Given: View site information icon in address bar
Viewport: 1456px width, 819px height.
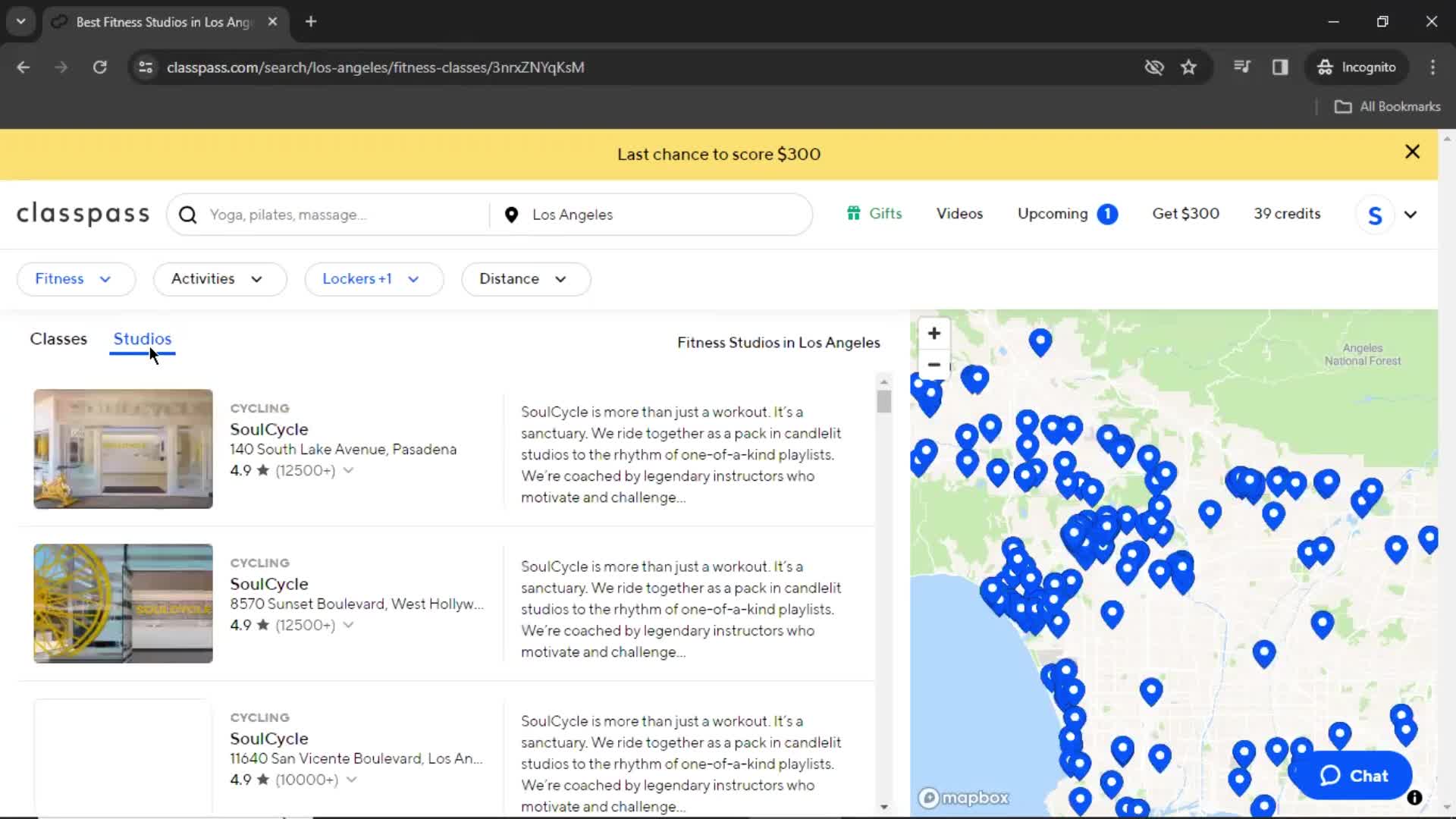Looking at the screenshot, I should (146, 67).
